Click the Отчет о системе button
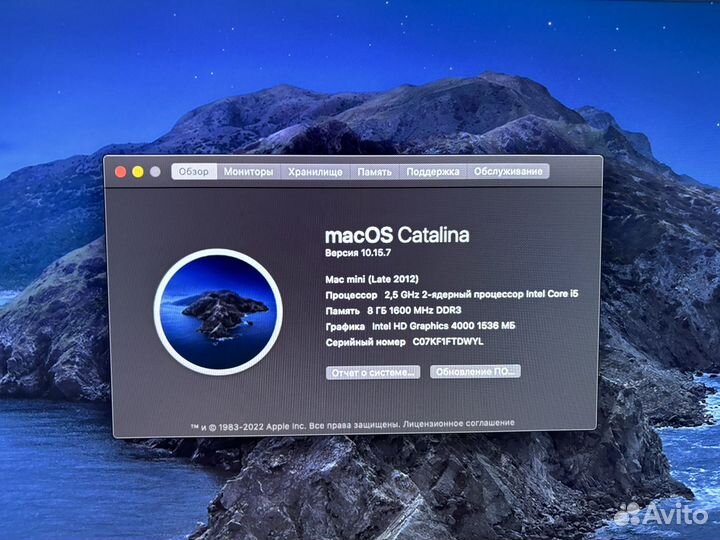 pyautogui.click(x=373, y=372)
